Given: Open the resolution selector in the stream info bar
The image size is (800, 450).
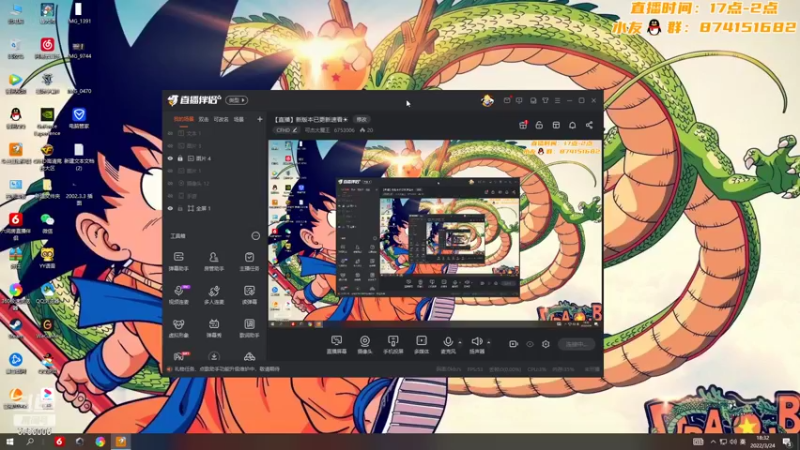Looking at the screenshot, I should click(x=287, y=130).
